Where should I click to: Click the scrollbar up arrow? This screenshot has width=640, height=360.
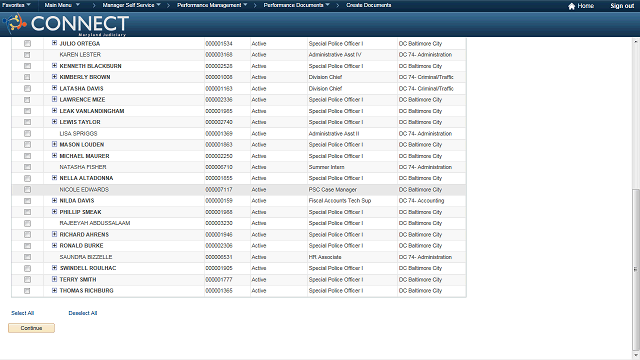636,42
